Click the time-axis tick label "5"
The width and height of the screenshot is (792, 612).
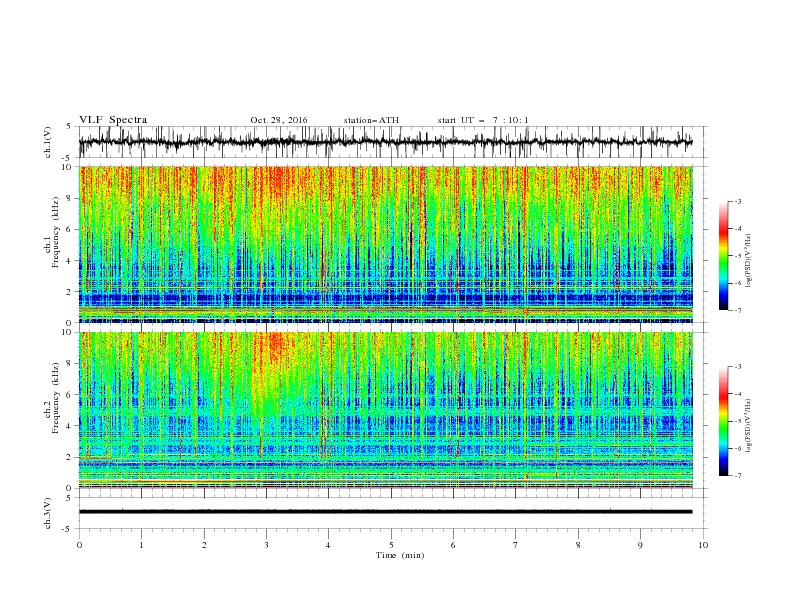pyautogui.click(x=391, y=545)
